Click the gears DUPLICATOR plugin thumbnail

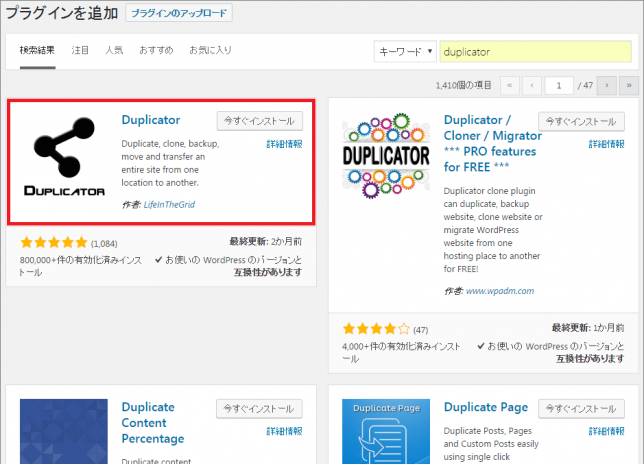tap(386, 156)
